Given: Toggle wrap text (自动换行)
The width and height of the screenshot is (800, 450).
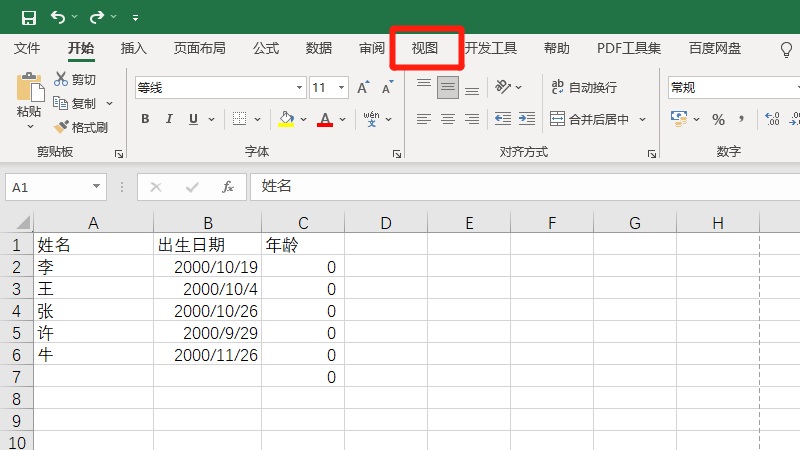Looking at the screenshot, I should pos(584,87).
